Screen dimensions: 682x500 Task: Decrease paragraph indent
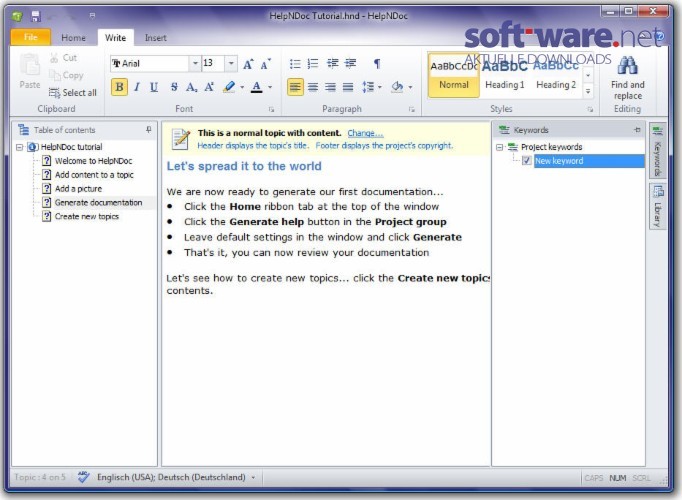tap(333, 64)
